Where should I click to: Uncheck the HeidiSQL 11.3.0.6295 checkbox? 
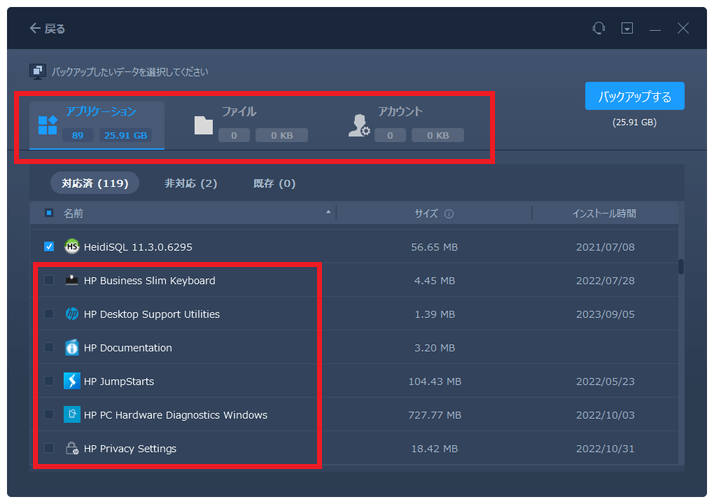click(x=49, y=247)
